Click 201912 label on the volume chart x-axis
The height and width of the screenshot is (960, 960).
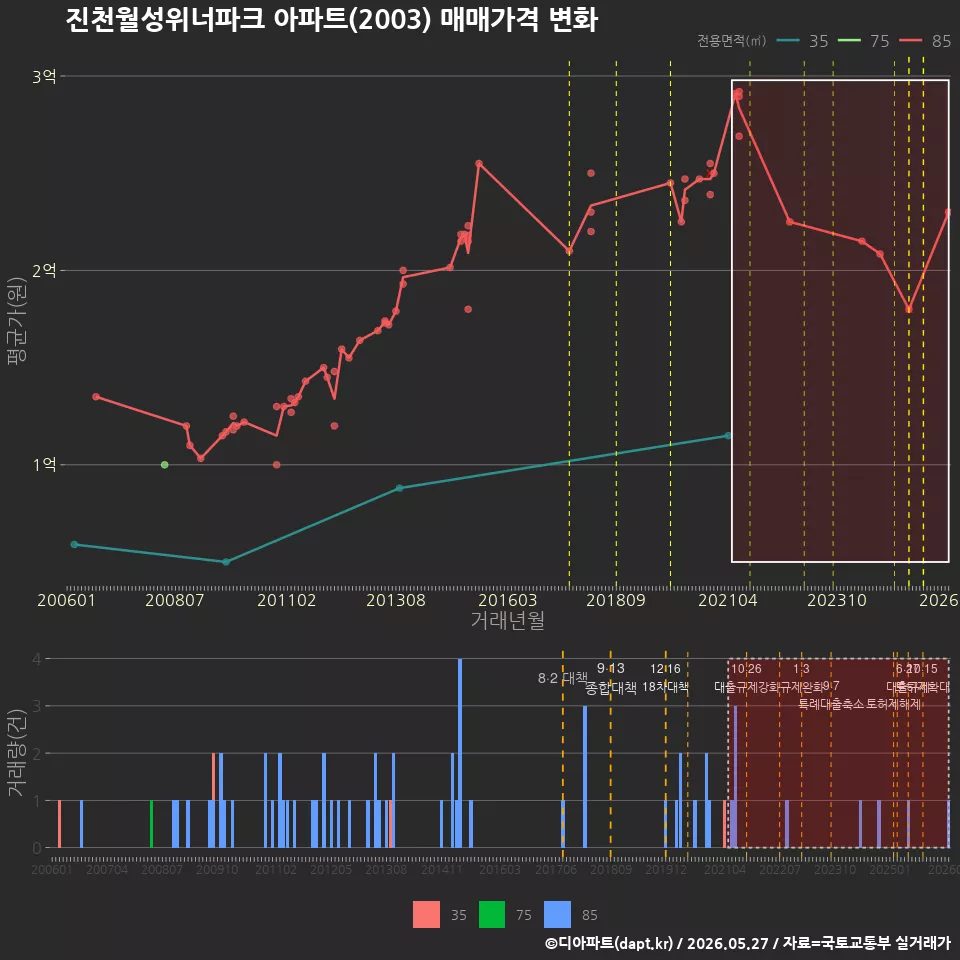coord(666,869)
